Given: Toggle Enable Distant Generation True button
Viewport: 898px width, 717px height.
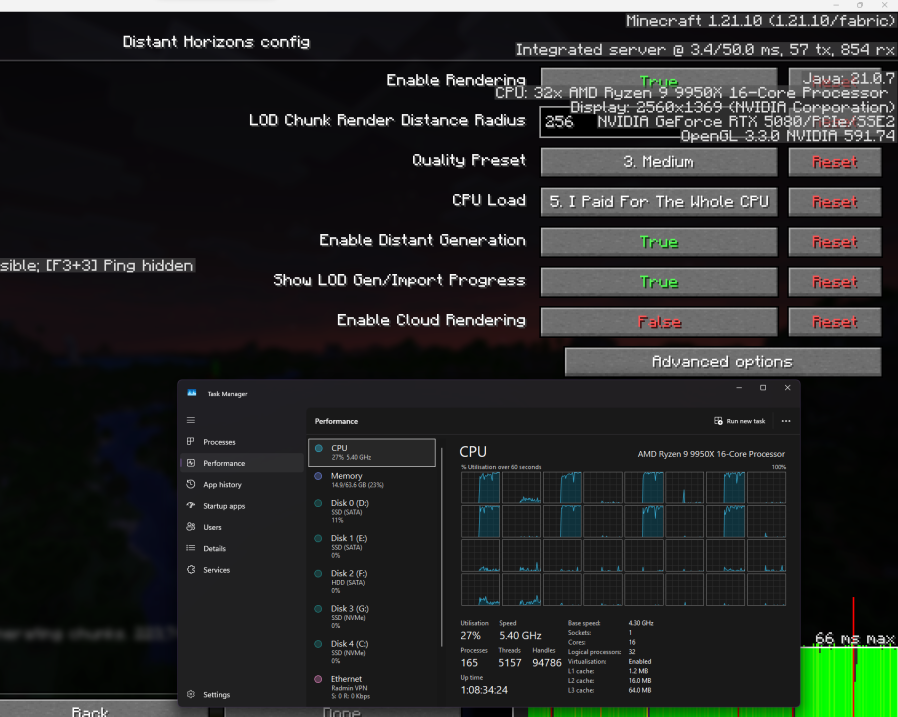Looking at the screenshot, I should tap(659, 242).
